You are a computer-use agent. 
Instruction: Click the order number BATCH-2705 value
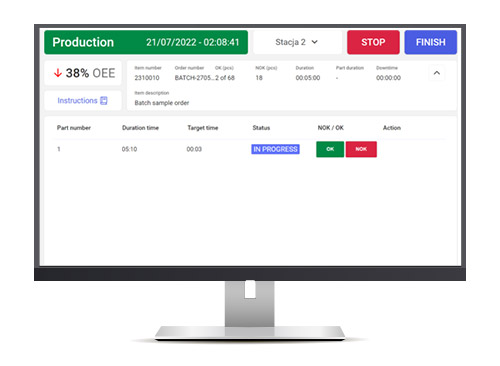[x=194, y=78]
